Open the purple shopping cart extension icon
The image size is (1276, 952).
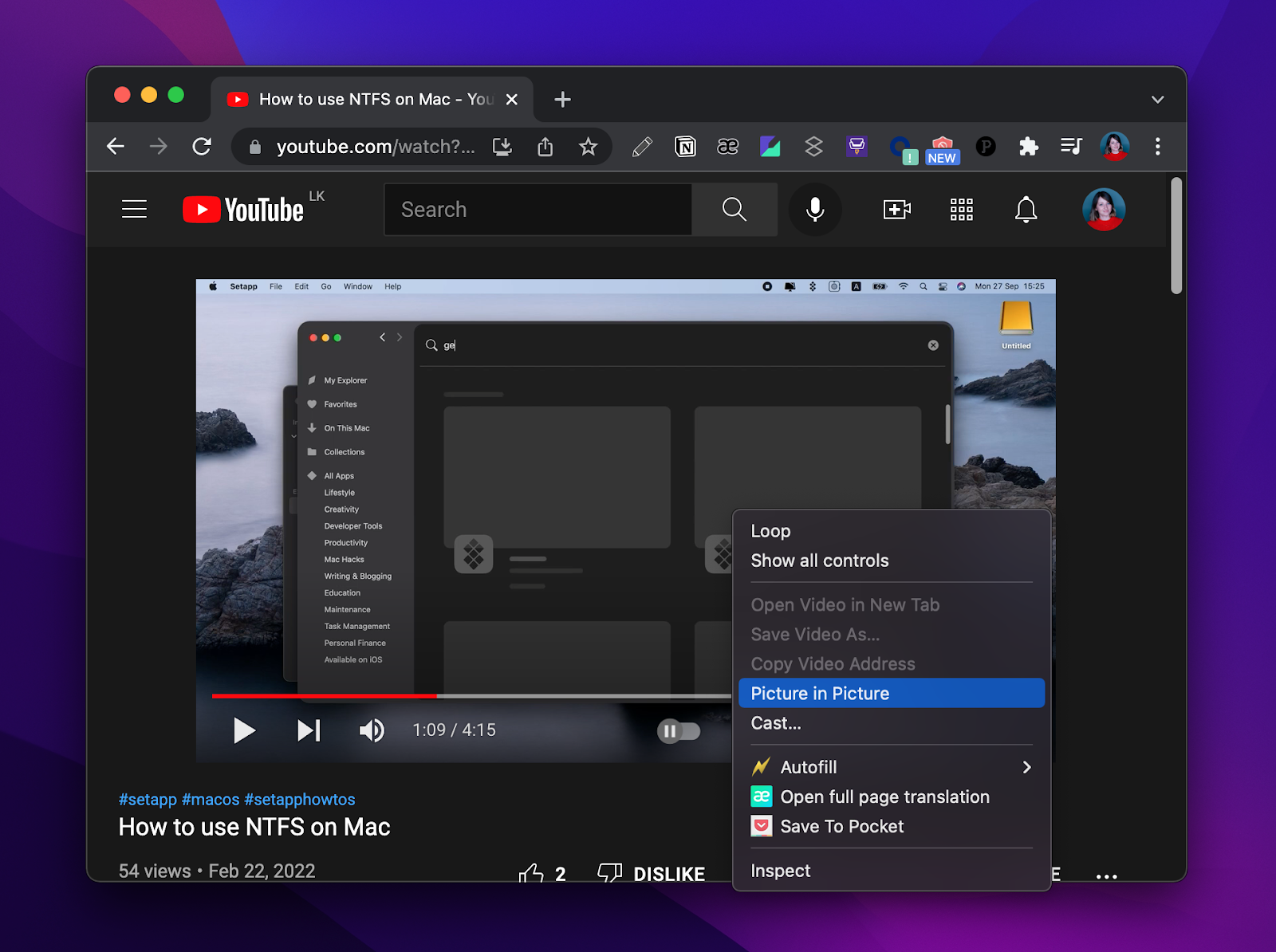coord(857,147)
